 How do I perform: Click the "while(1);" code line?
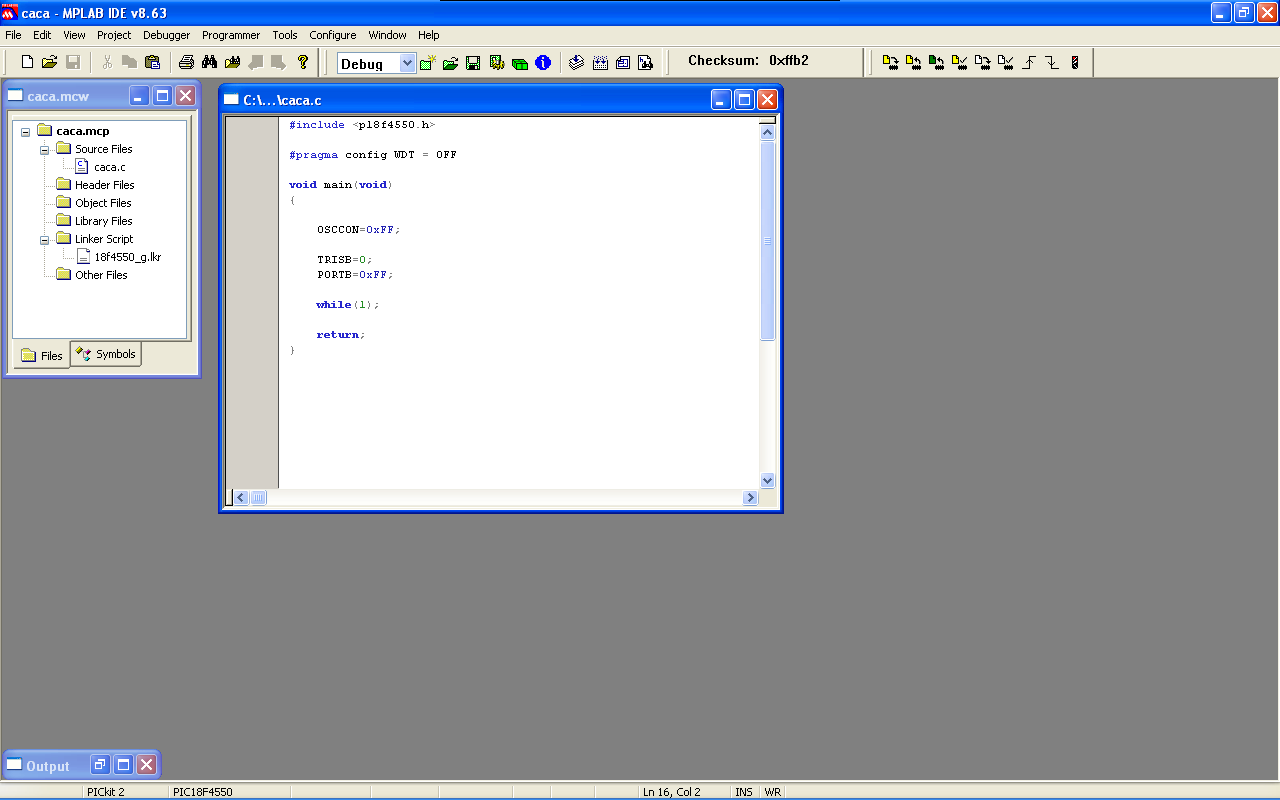pos(348,305)
